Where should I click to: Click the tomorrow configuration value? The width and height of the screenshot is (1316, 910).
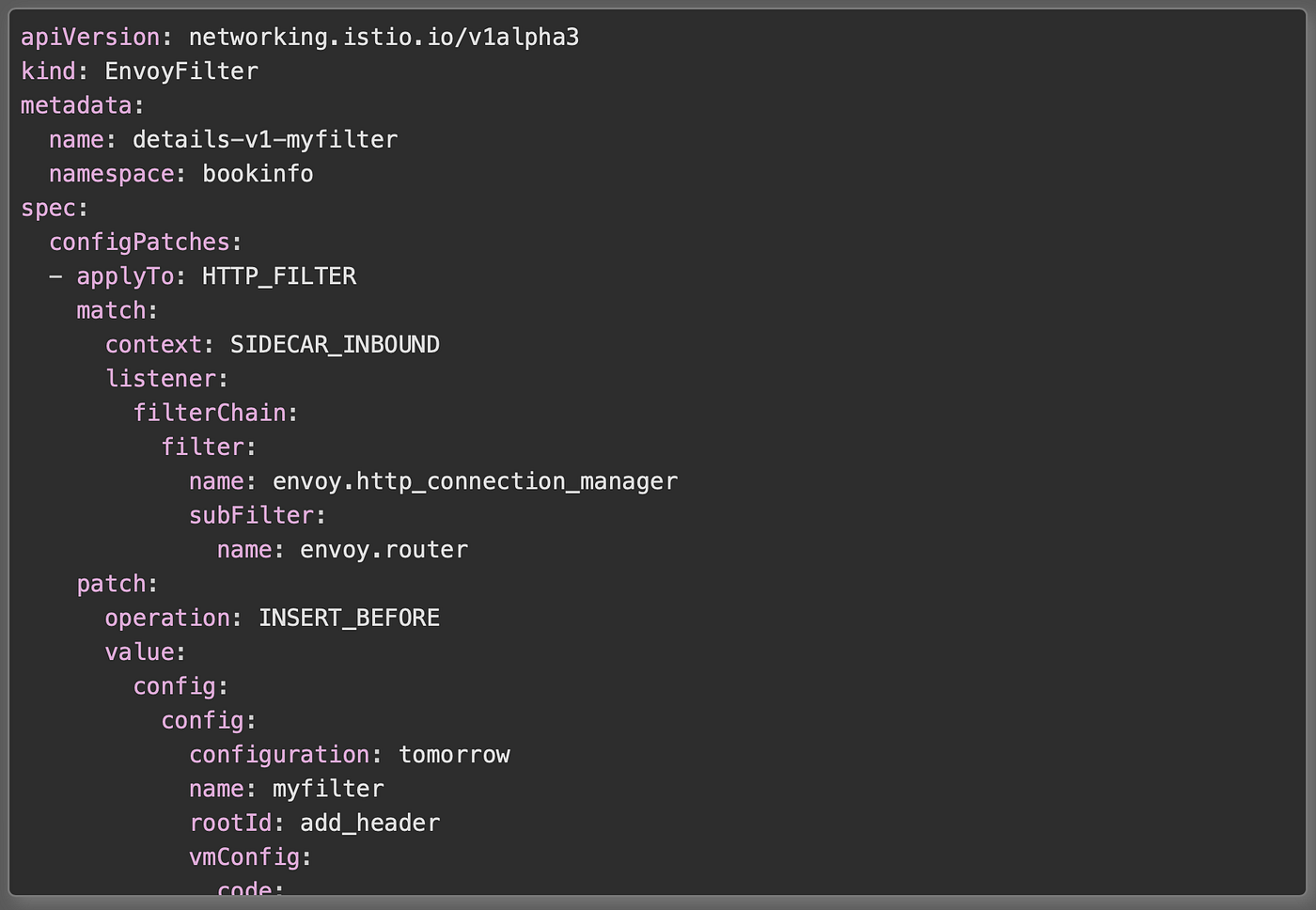click(454, 755)
